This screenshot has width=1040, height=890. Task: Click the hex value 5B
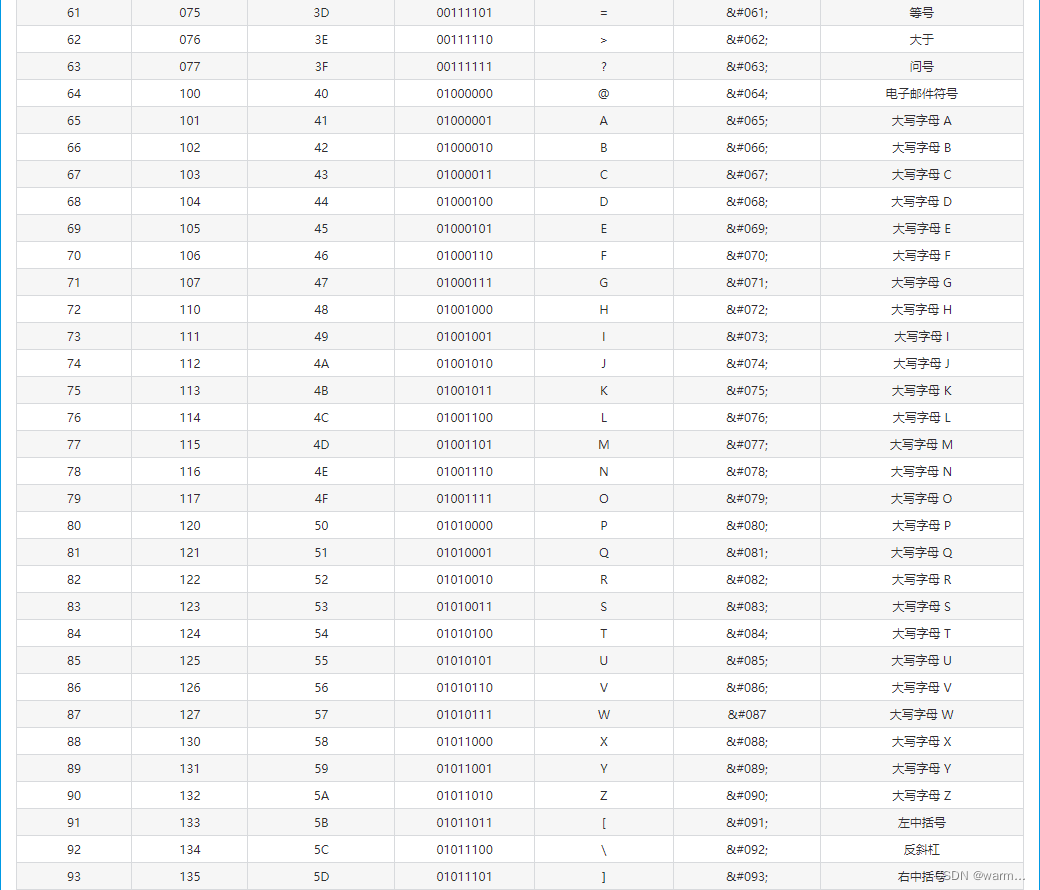(x=321, y=823)
